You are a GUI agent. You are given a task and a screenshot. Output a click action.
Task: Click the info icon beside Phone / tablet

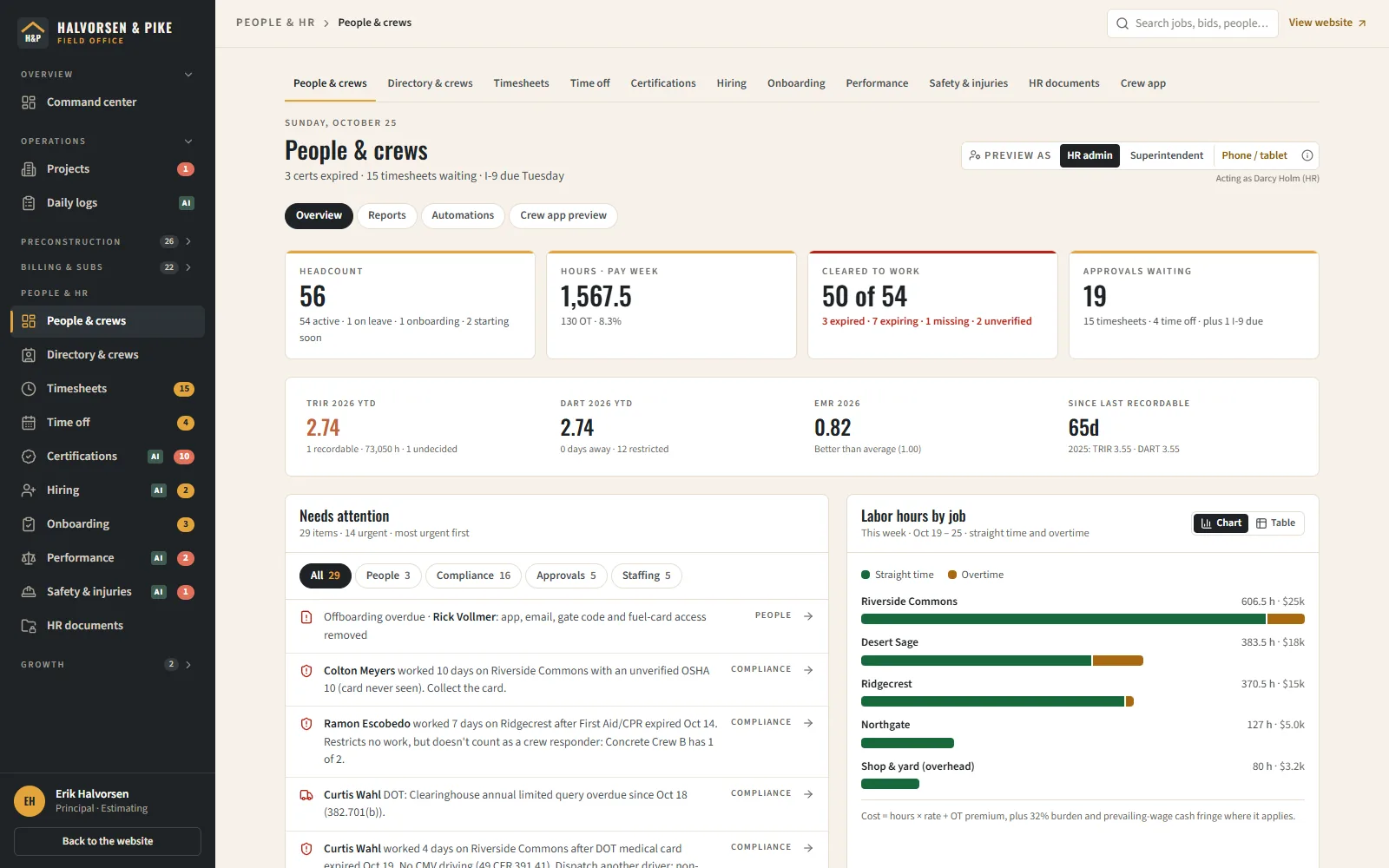click(1307, 155)
